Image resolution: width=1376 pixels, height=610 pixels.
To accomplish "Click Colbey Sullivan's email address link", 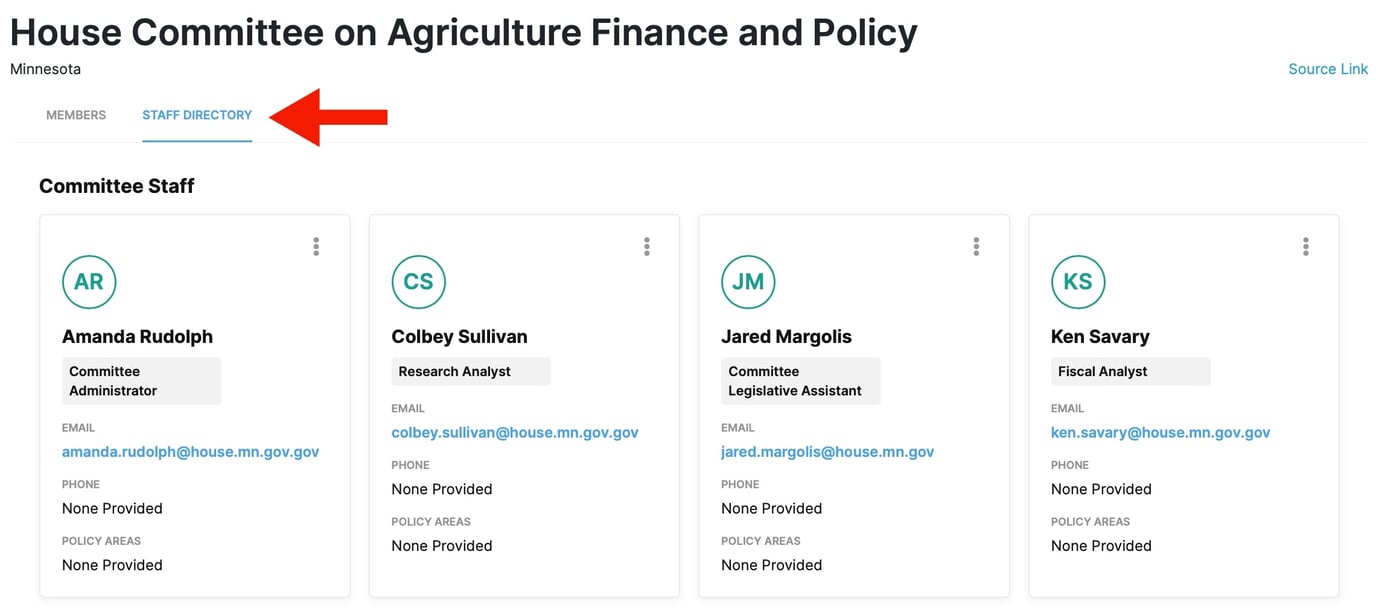I will pyautogui.click(x=514, y=433).
